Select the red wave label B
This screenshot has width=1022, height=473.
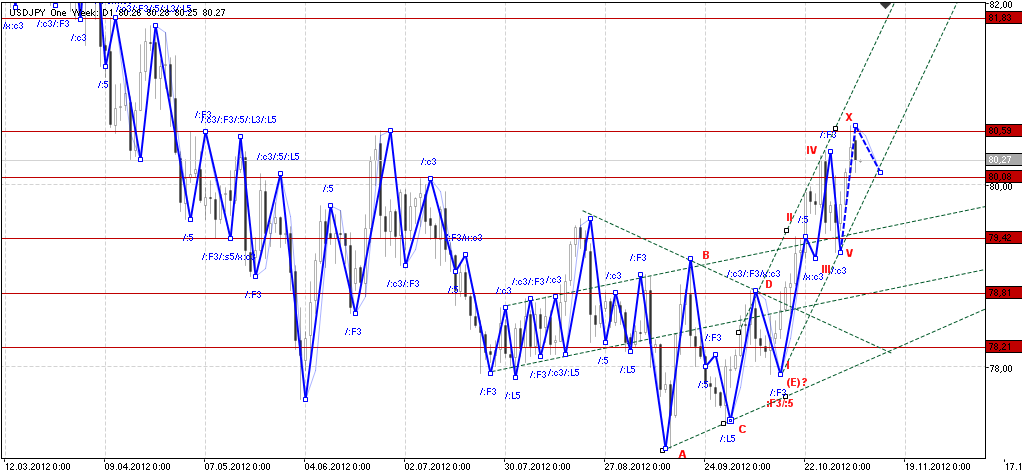tap(705, 255)
